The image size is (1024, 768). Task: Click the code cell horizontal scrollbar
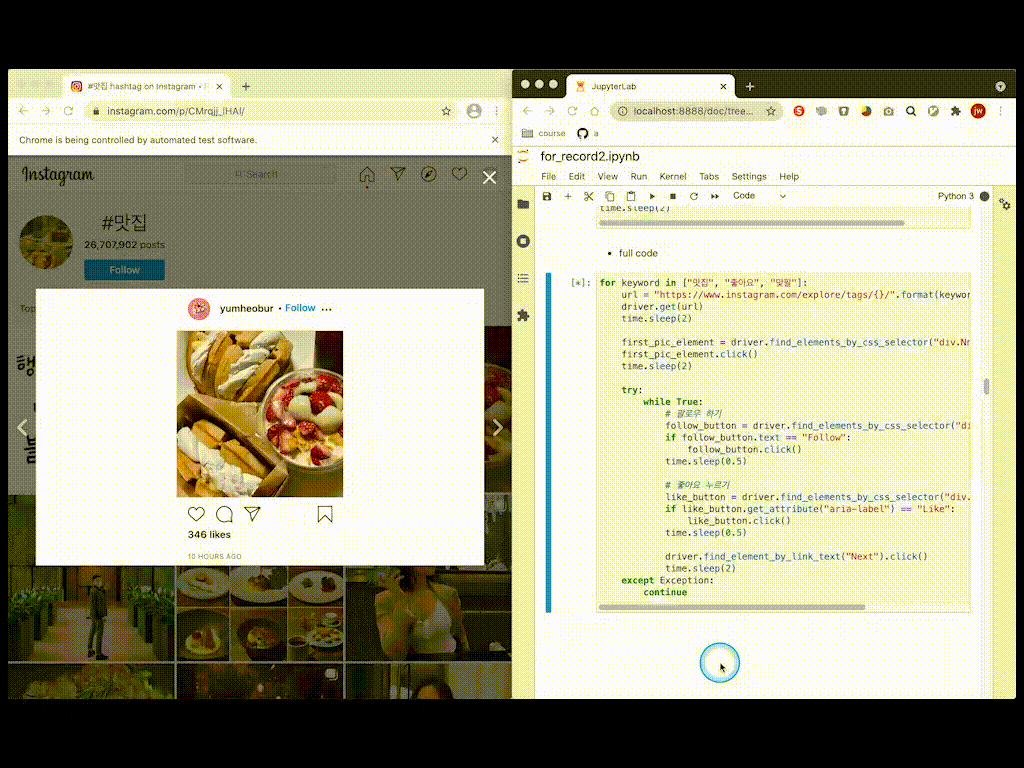[731, 607]
